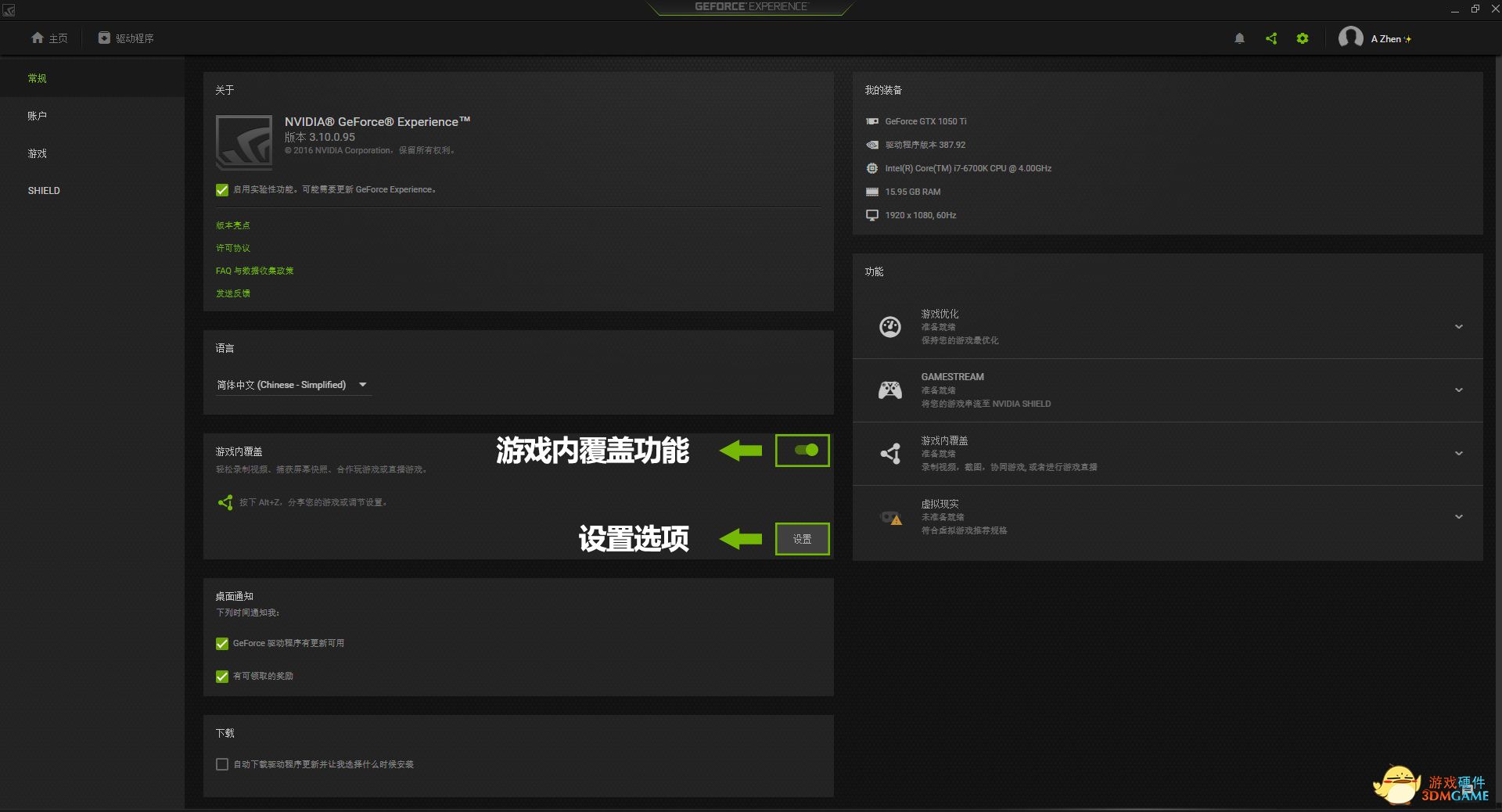Open the FAQ 与数据收集政策 link
Viewport: 1502px width, 812px height.
coord(255,271)
